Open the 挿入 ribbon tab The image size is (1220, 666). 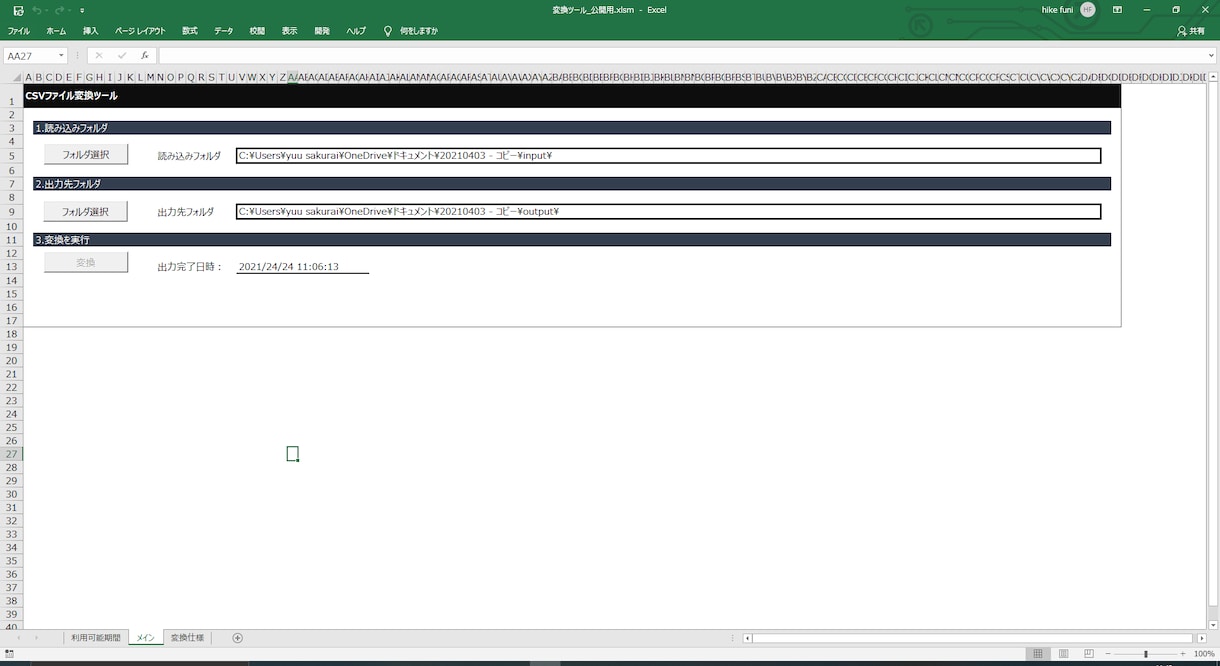91,31
